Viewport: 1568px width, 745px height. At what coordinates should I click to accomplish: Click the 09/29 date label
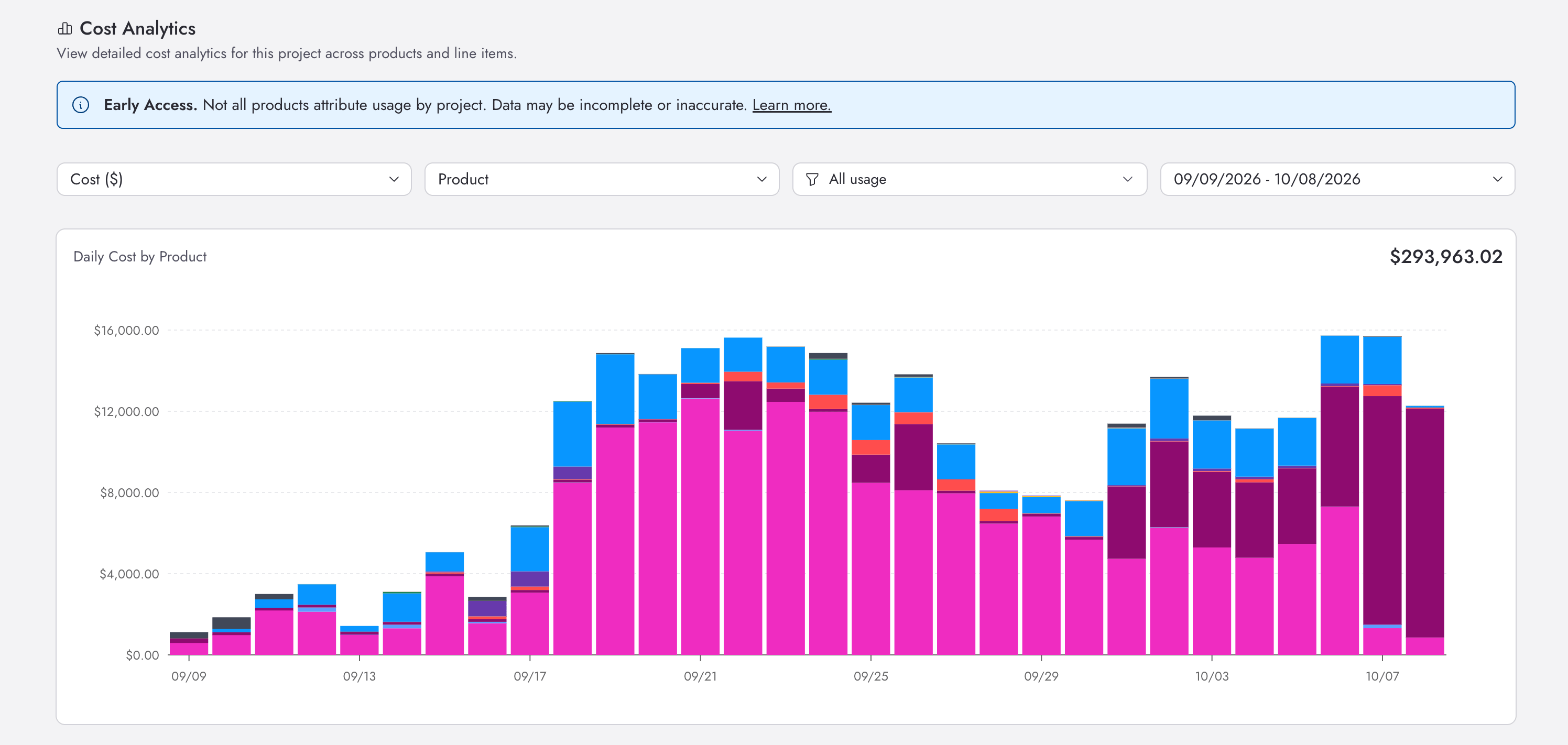point(1041,676)
